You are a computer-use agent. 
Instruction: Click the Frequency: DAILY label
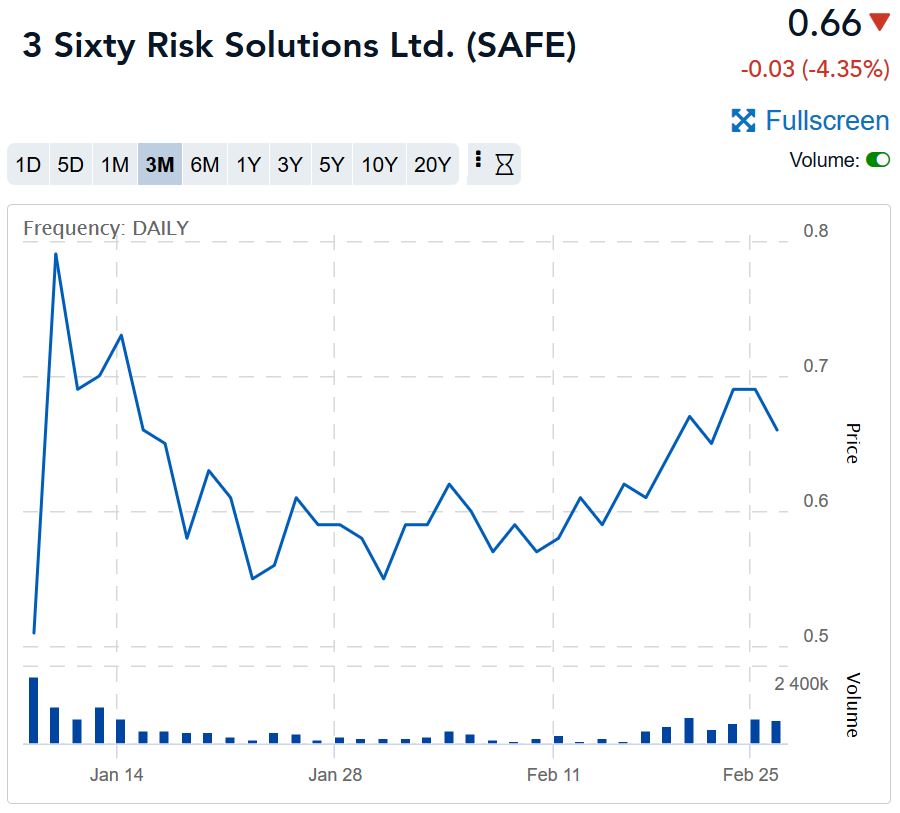106,228
